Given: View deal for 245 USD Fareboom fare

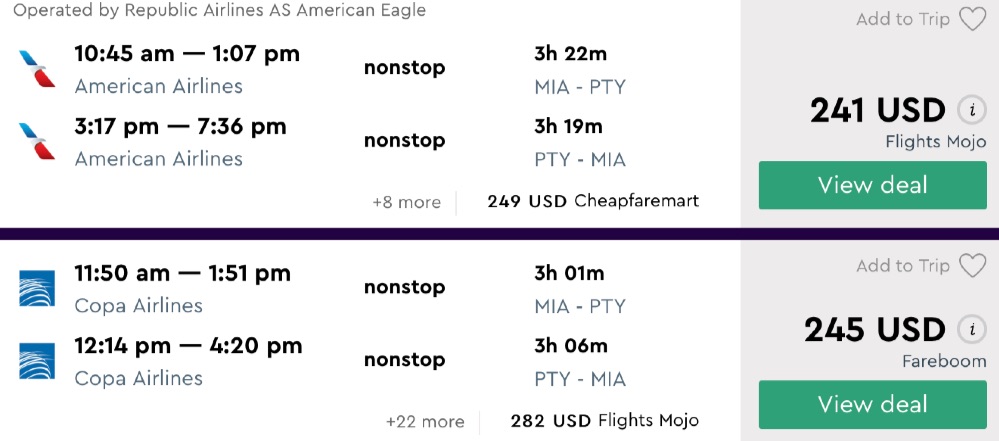Looking at the screenshot, I should point(872,404).
